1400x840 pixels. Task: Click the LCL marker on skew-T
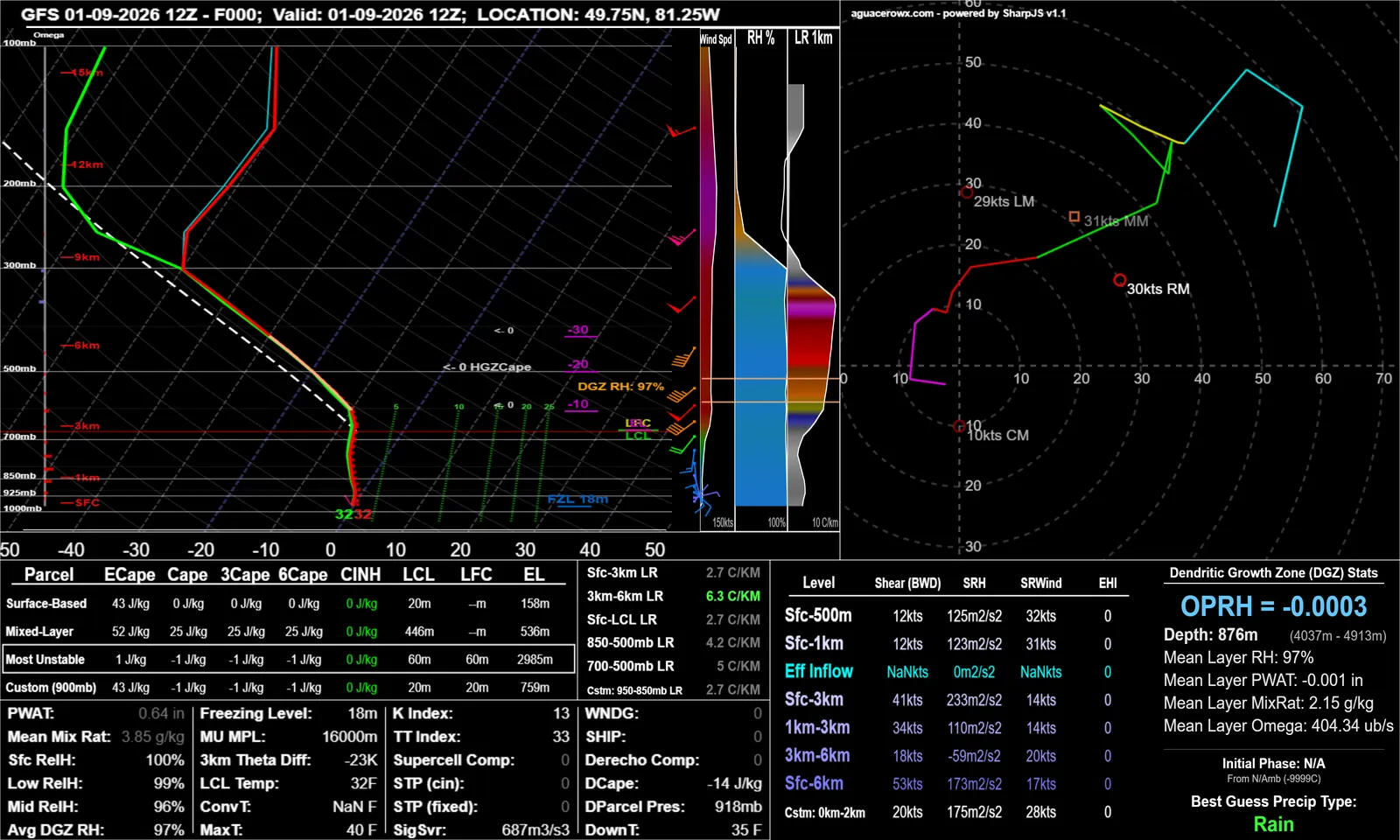point(637,435)
